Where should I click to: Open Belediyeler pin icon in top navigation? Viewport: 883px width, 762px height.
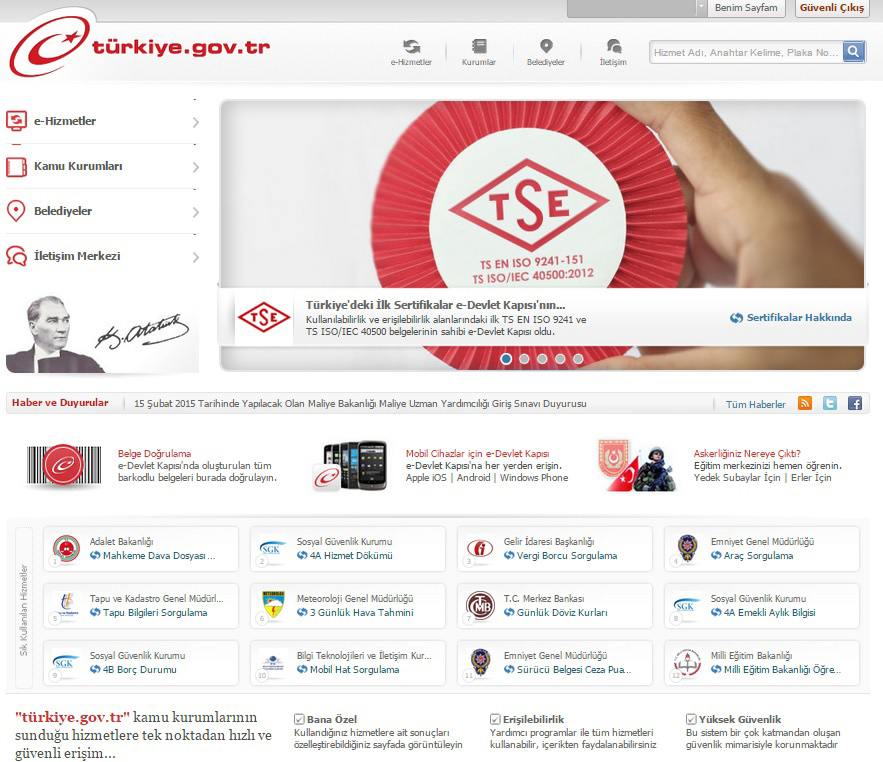546,46
